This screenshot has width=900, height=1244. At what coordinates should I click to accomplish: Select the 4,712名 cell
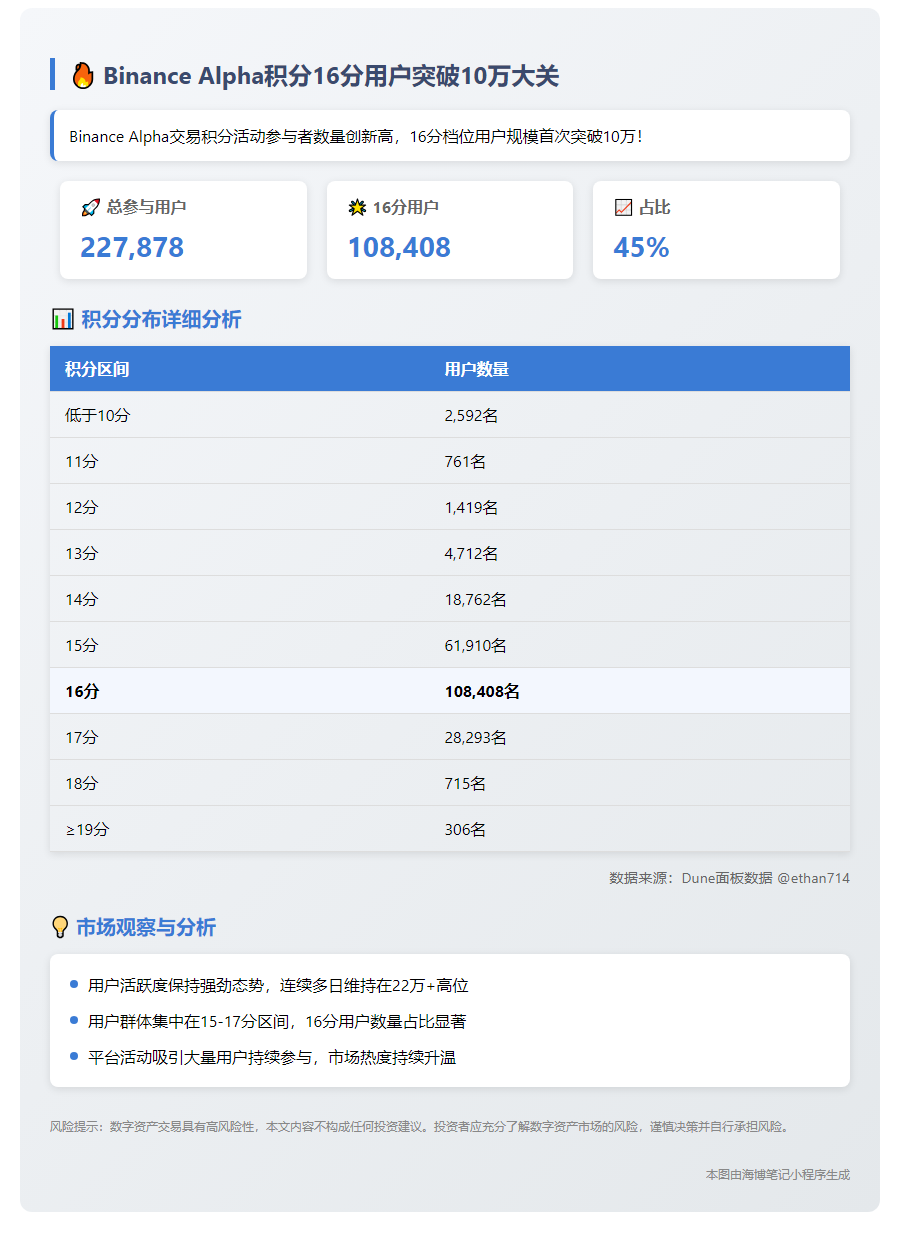pos(471,553)
